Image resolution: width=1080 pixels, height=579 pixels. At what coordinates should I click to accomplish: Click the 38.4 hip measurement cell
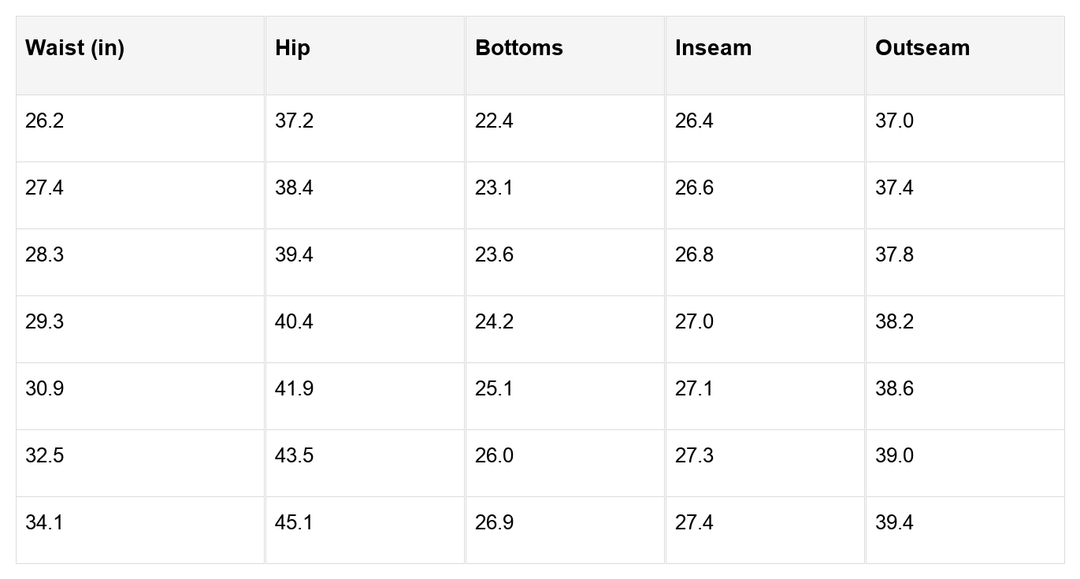coord(294,188)
